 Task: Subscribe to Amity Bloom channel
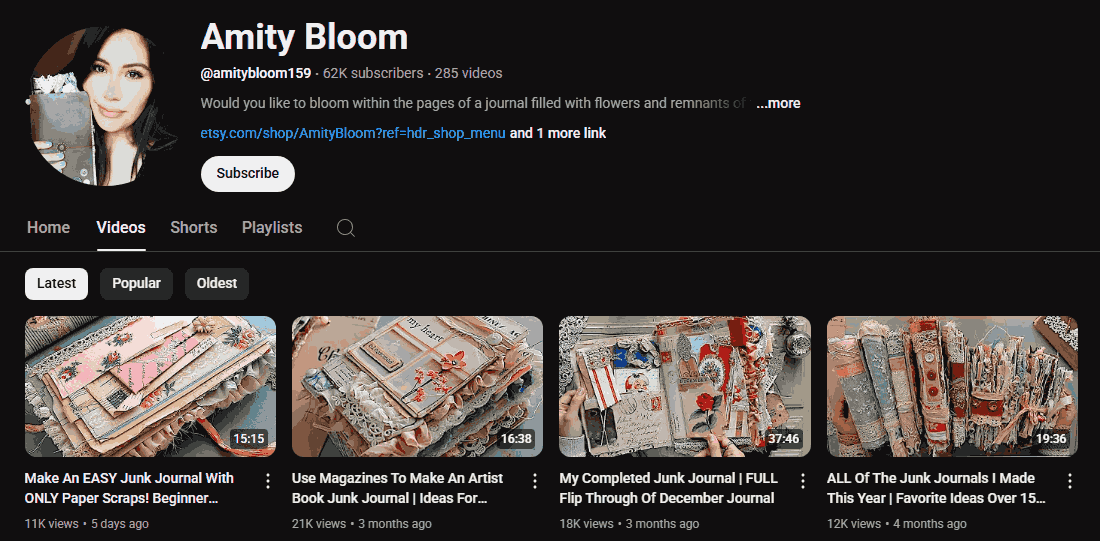pyautogui.click(x=248, y=173)
